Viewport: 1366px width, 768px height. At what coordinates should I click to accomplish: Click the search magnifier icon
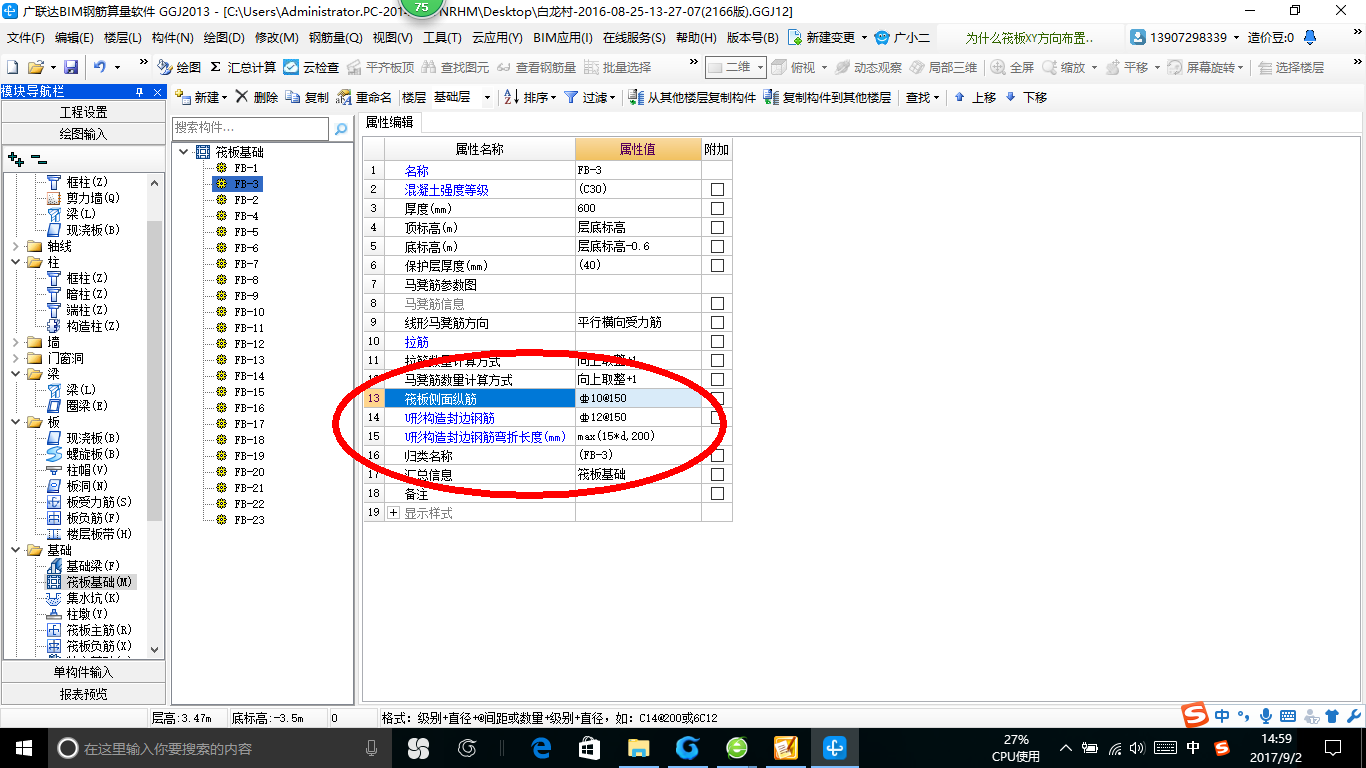(341, 129)
